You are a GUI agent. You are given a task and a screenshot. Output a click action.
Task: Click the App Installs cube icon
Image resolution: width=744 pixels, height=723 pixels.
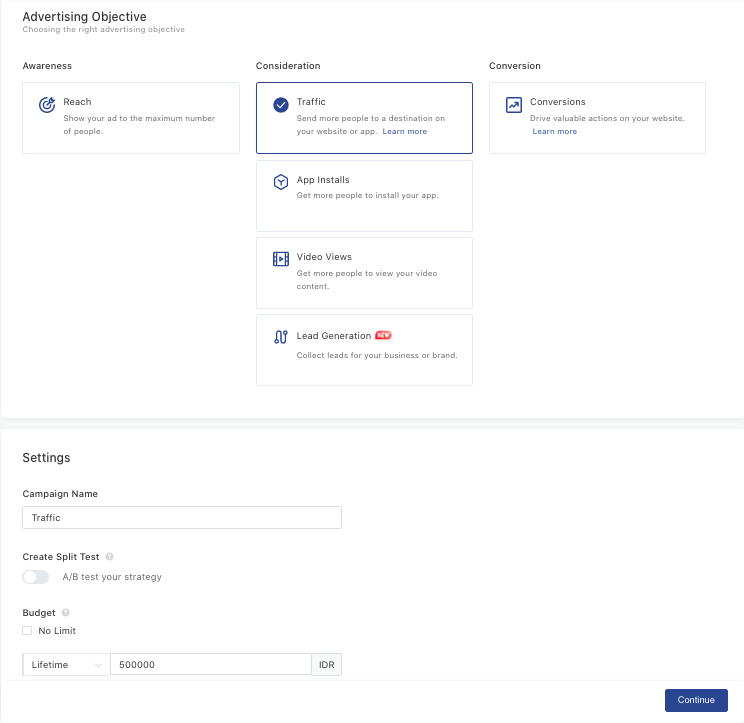pyautogui.click(x=281, y=182)
